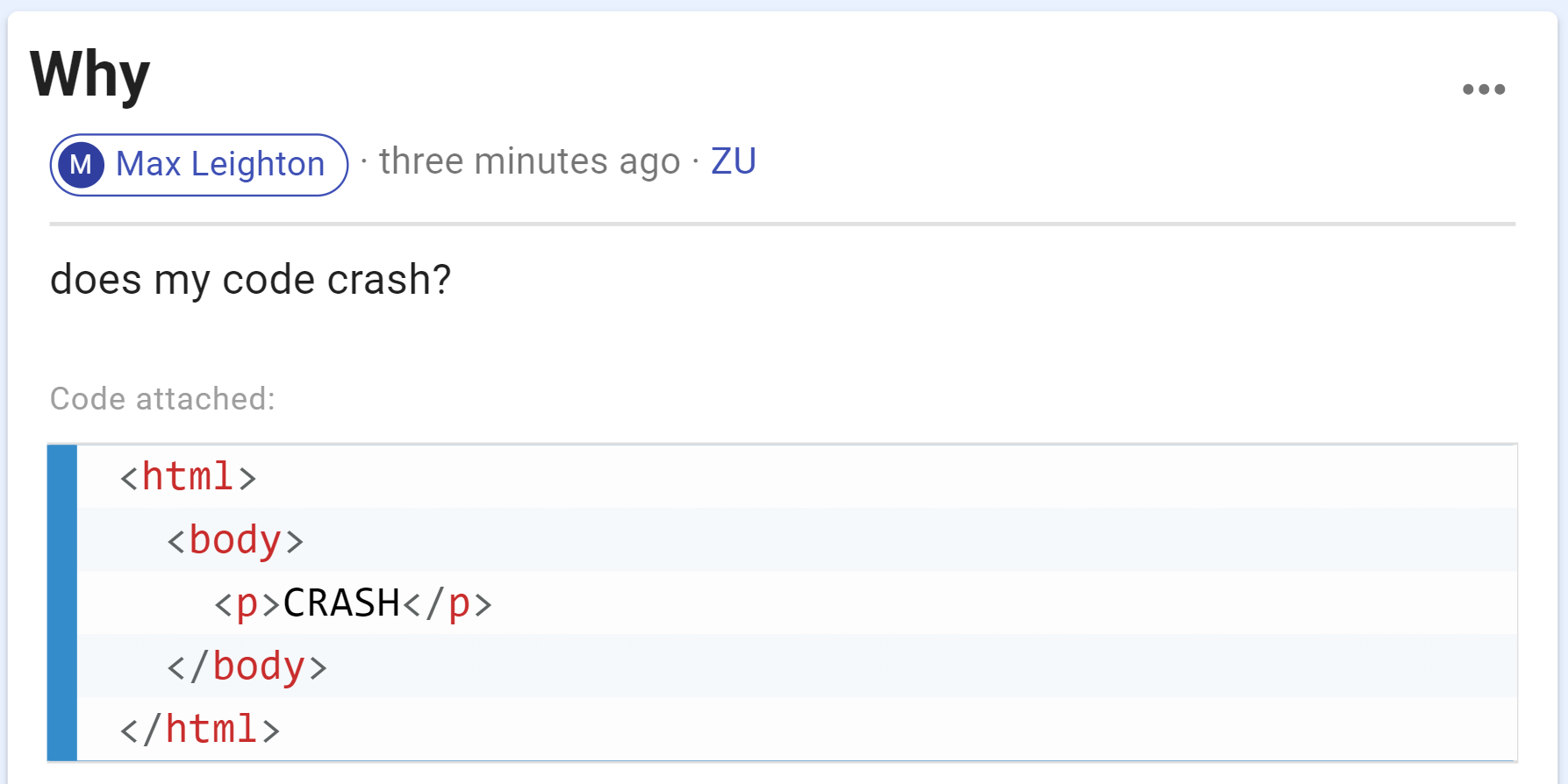Click the closing </p> tag in the code

coord(447,604)
